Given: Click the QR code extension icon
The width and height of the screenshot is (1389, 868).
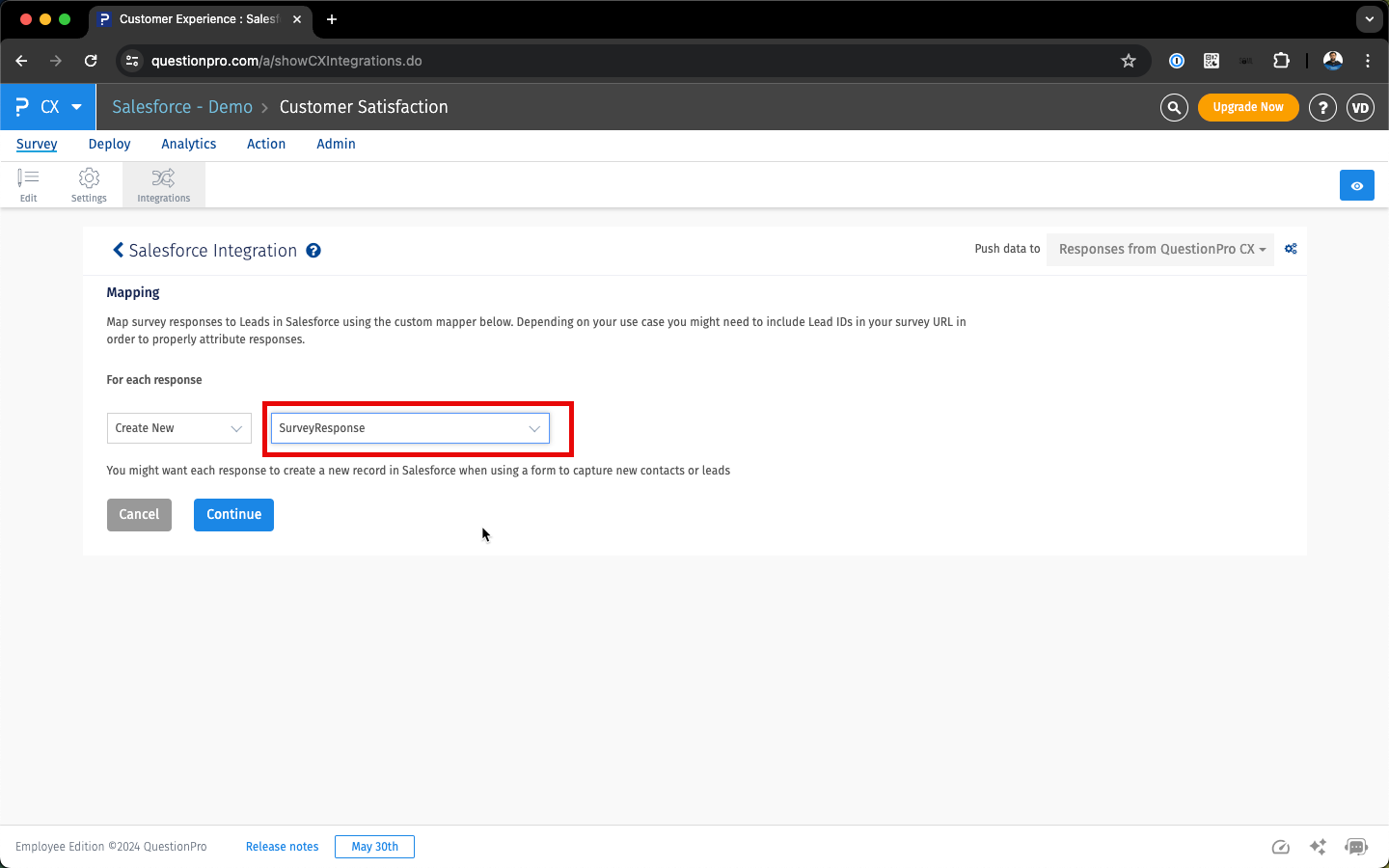Looking at the screenshot, I should pyautogui.click(x=1212, y=61).
